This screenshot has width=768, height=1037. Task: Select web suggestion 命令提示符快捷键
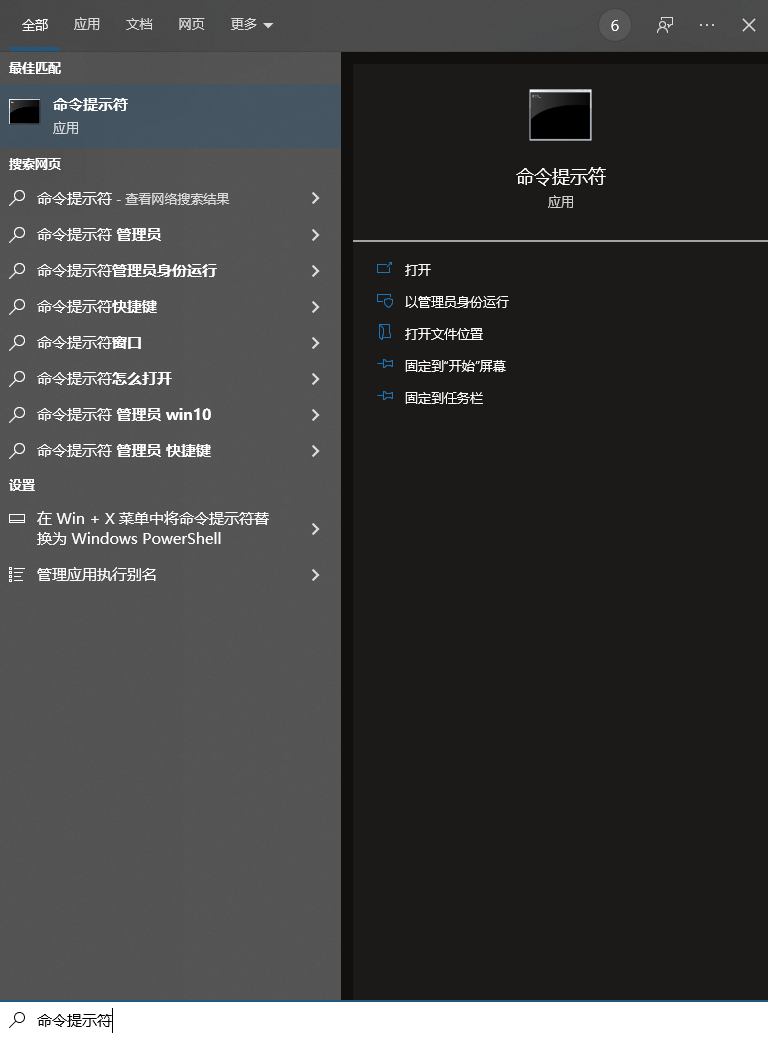tap(171, 307)
